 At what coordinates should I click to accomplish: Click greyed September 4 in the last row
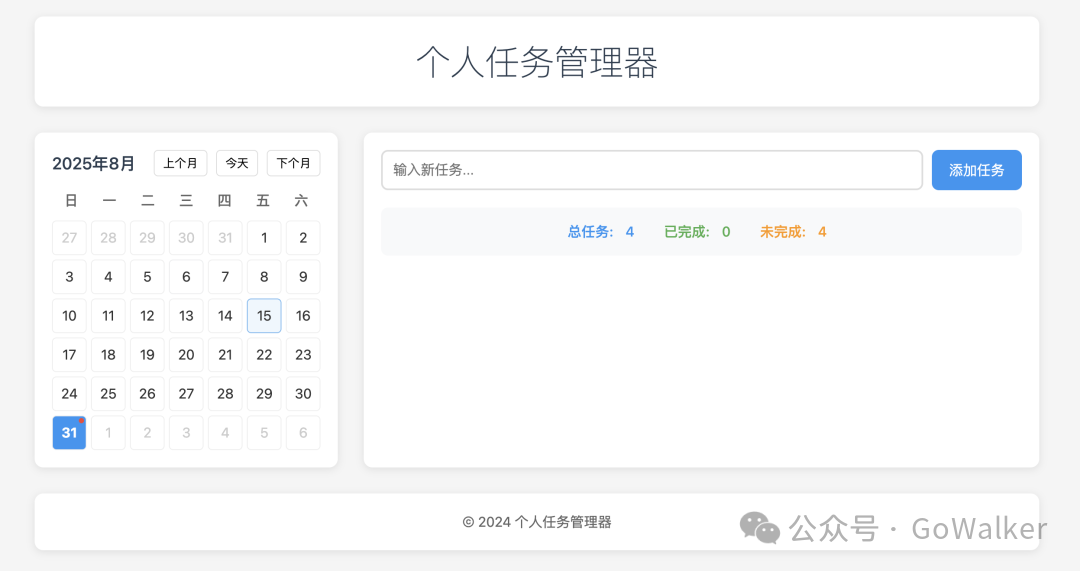tap(225, 433)
